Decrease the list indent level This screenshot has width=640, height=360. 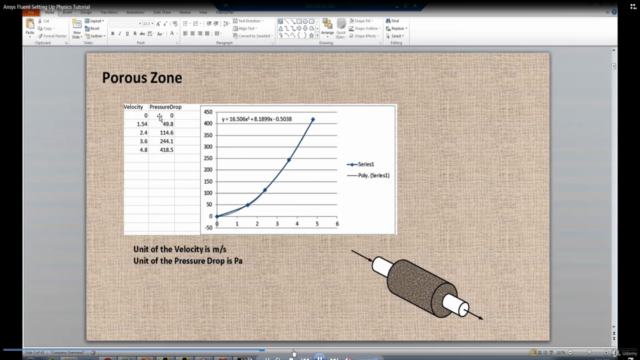click(x=209, y=24)
